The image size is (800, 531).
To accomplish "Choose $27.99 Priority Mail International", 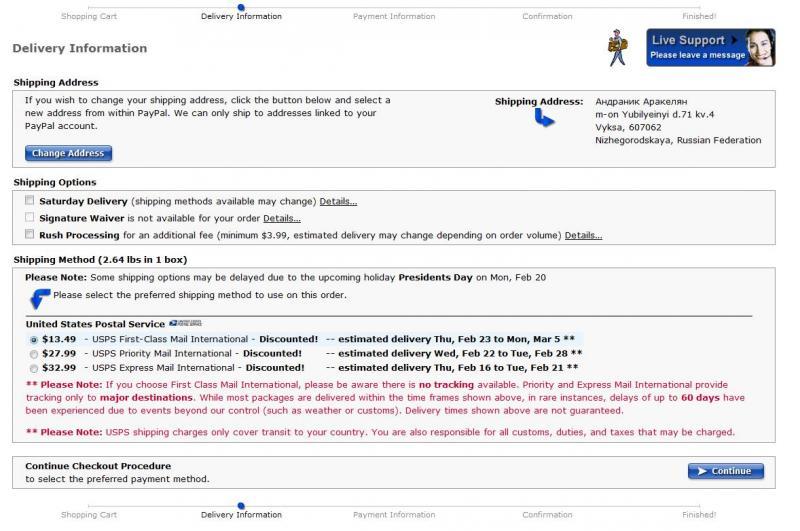I will tap(34, 354).
